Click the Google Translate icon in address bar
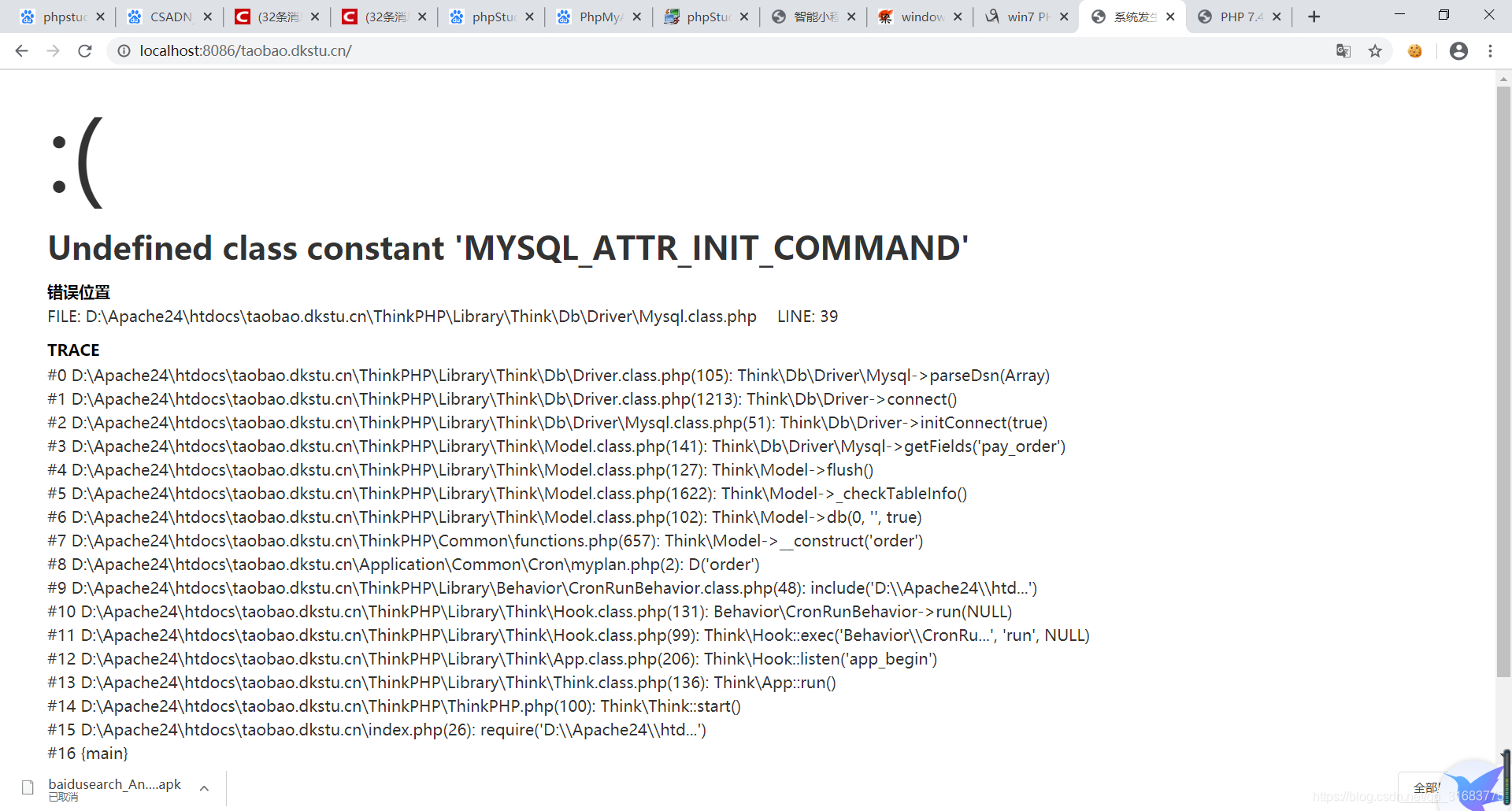The width and height of the screenshot is (1512, 811). click(x=1343, y=50)
